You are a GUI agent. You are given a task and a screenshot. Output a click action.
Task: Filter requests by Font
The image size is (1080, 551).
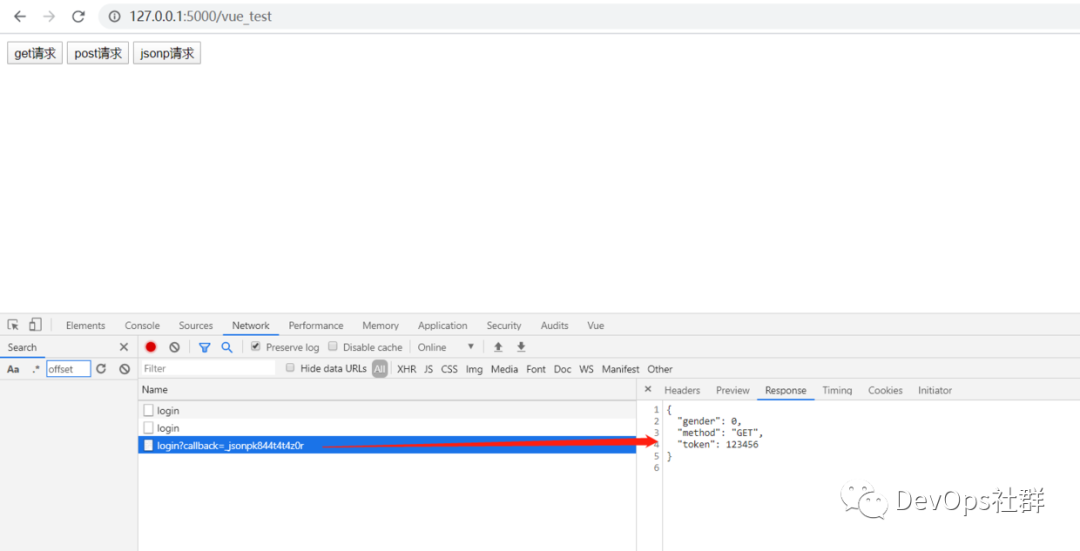[x=536, y=369]
